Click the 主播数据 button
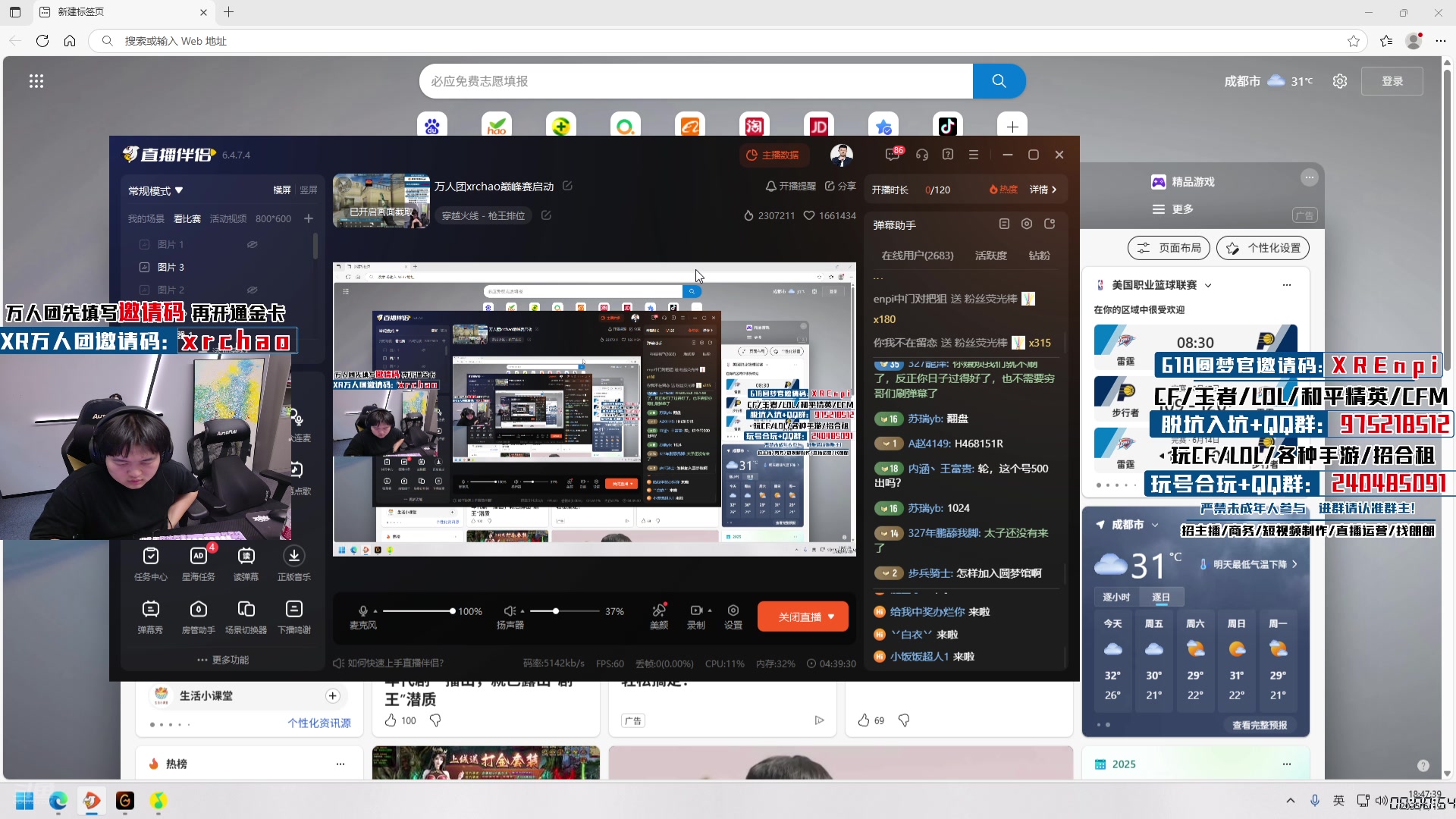This screenshot has height=819, width=1456. point(773,155)
